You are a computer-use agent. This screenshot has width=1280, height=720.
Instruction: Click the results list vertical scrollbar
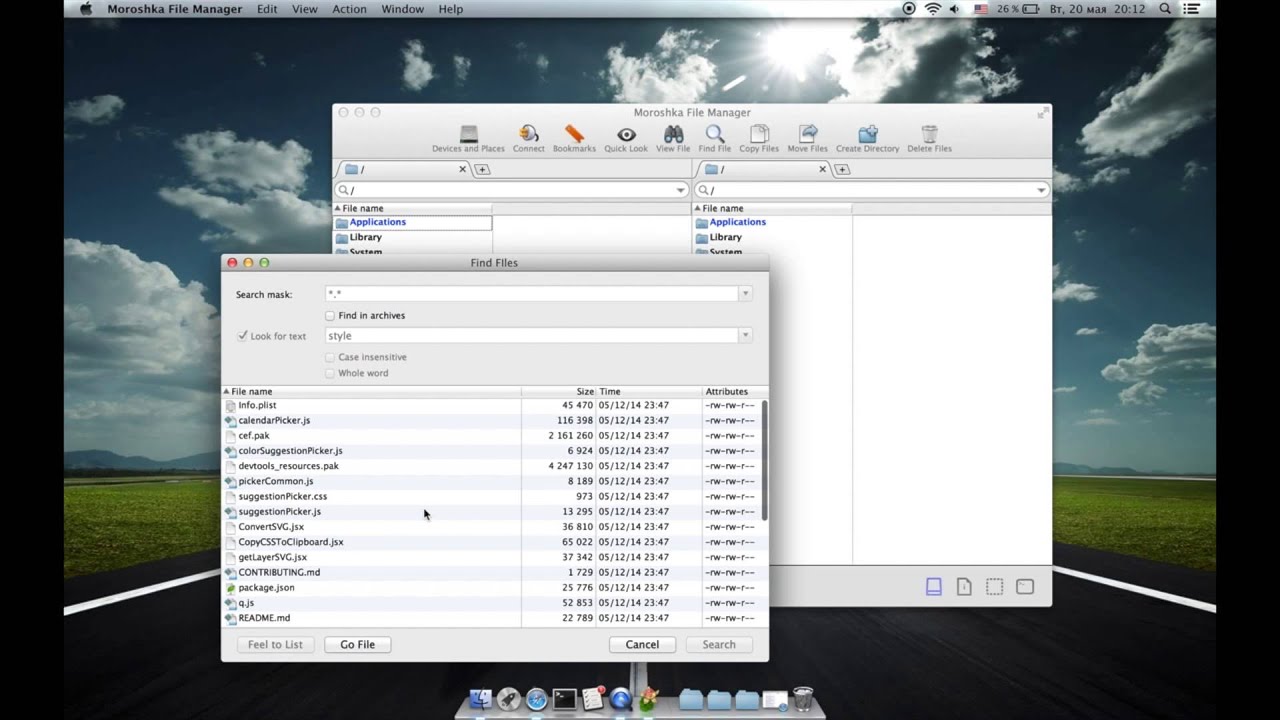point(765,460)
